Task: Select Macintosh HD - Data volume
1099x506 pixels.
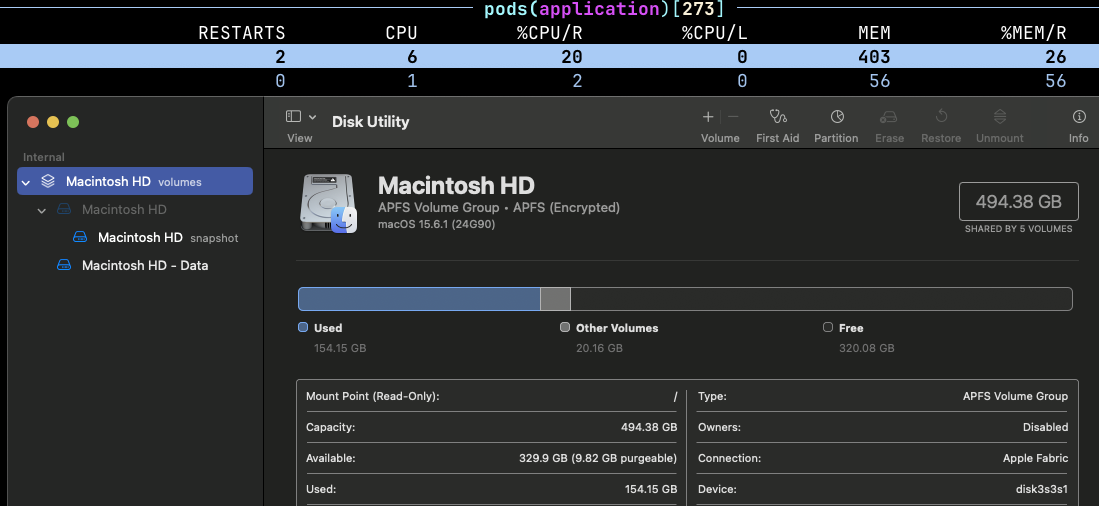Action: click(145, 266)
